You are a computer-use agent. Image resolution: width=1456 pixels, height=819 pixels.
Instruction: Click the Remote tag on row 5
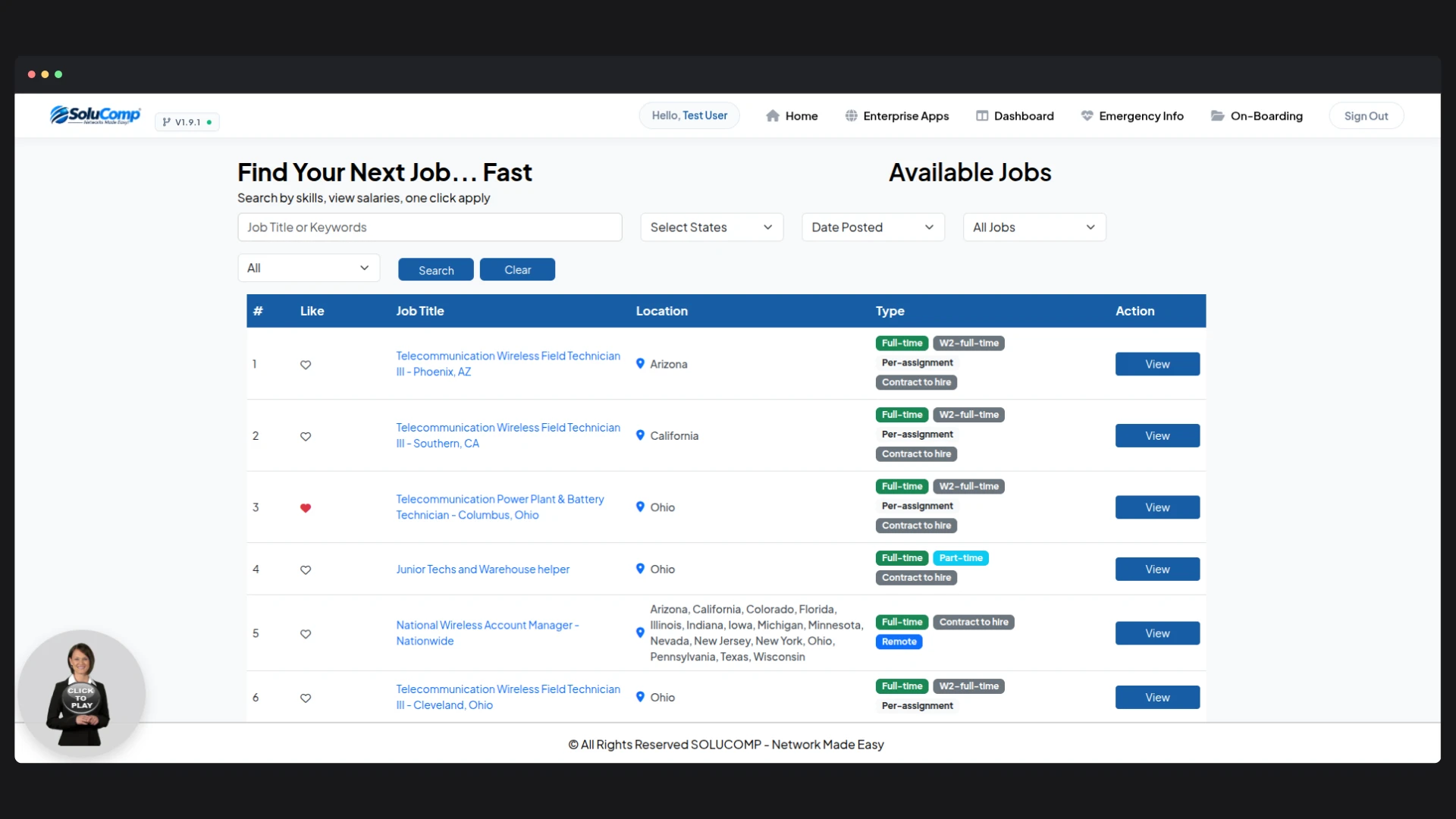click(x=899, y=642)
